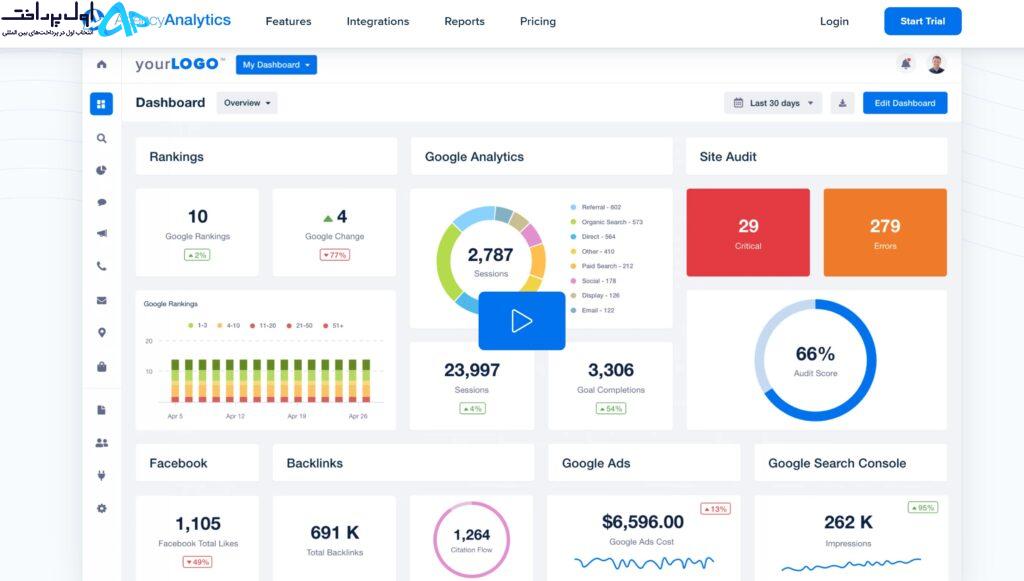1024x581 pixels.
Task: Open the pie chart icon in sidebar
Action: click(101, 170)
